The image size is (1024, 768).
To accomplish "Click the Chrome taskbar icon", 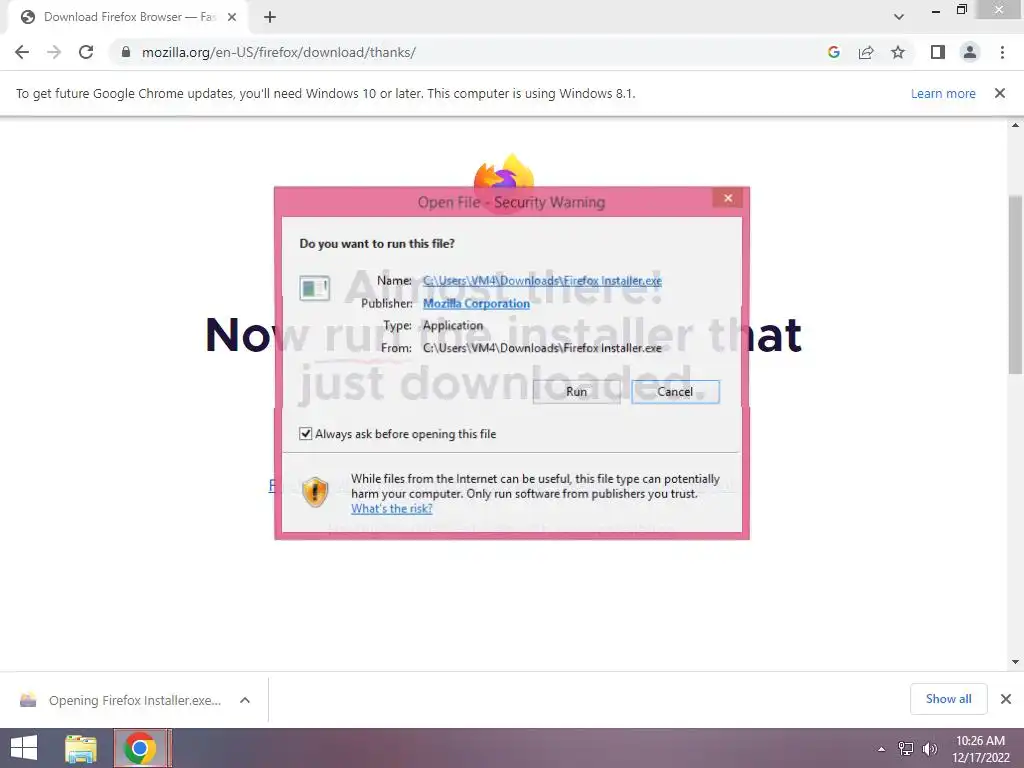I will click(140, 748).
